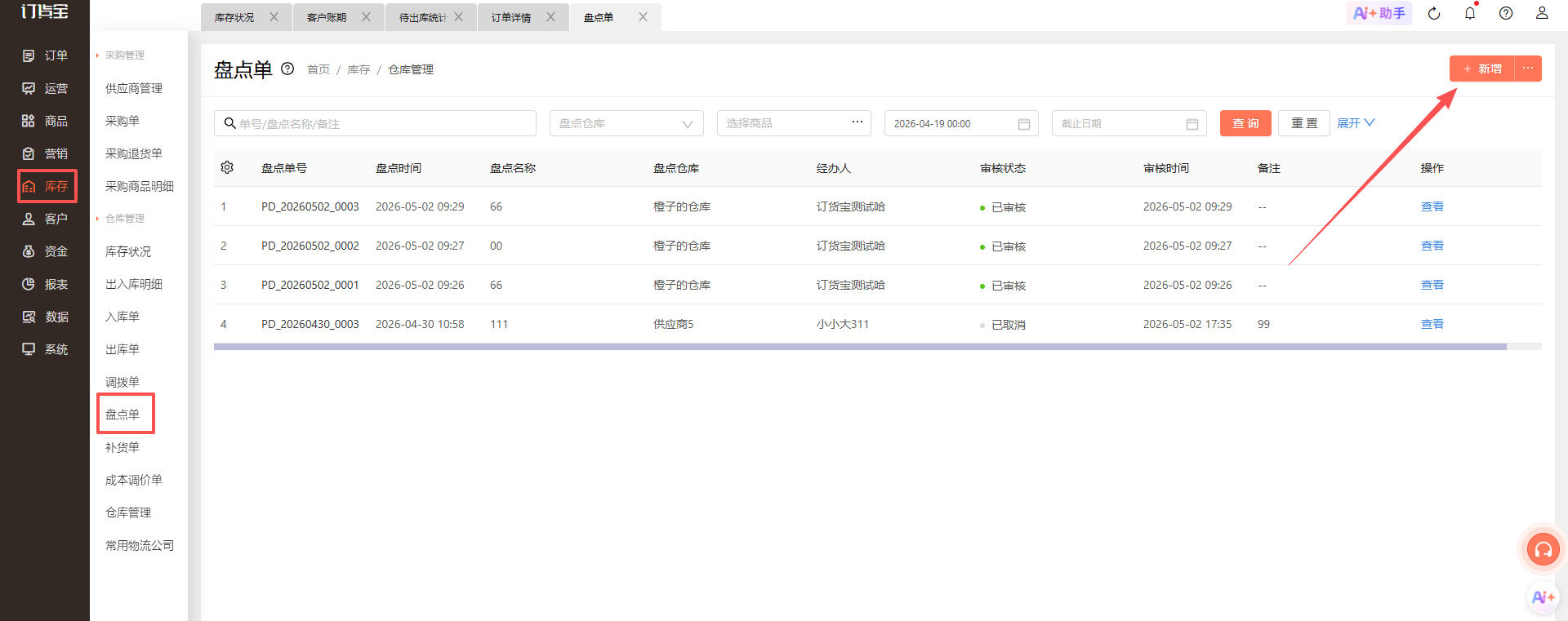Close the 待出库统计 tab

tap(458, 16)
